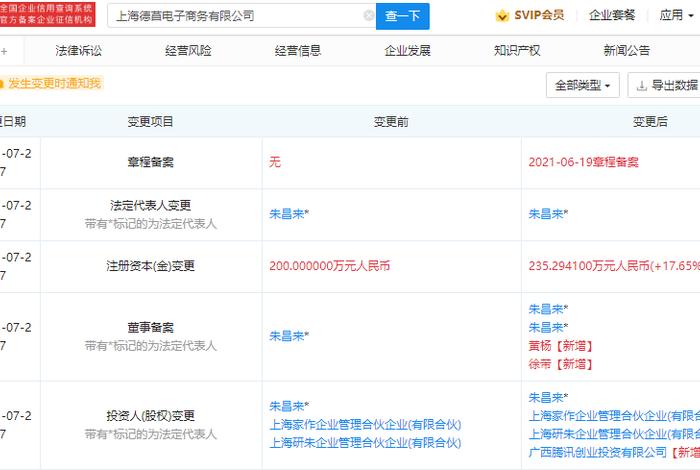
Task: Select the 经营信息 tab
Action: (x=298, y=51)
